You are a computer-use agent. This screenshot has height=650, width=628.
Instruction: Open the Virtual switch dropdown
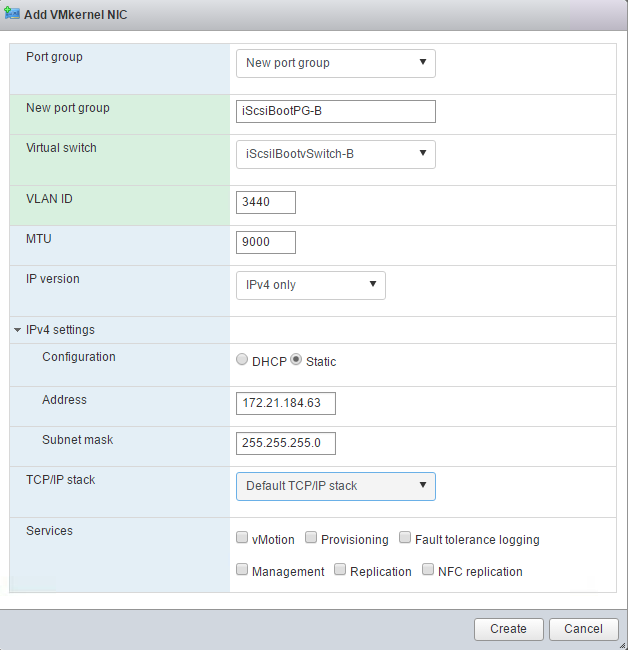tap(336, 154)
